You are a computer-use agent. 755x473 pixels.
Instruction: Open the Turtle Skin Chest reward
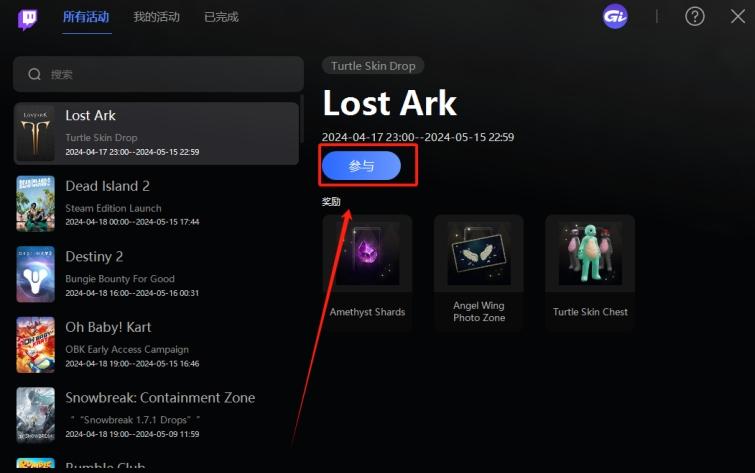590,272
